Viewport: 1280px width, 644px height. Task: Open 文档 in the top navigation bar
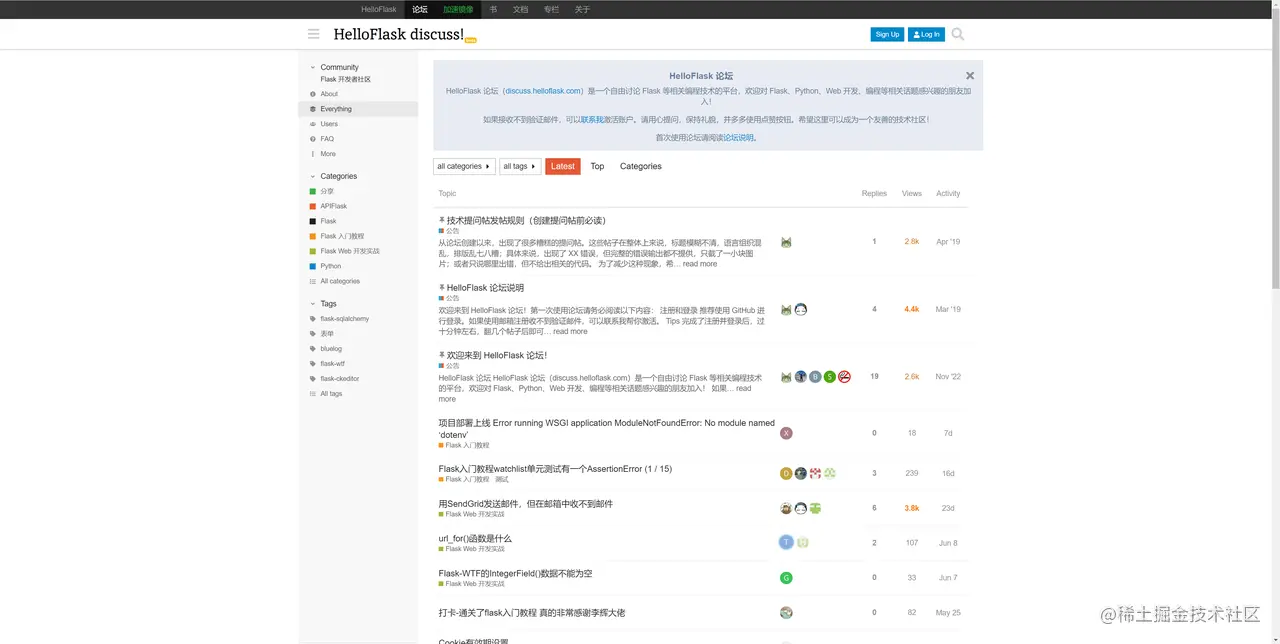pyautogui.click(x=520, y=9)
